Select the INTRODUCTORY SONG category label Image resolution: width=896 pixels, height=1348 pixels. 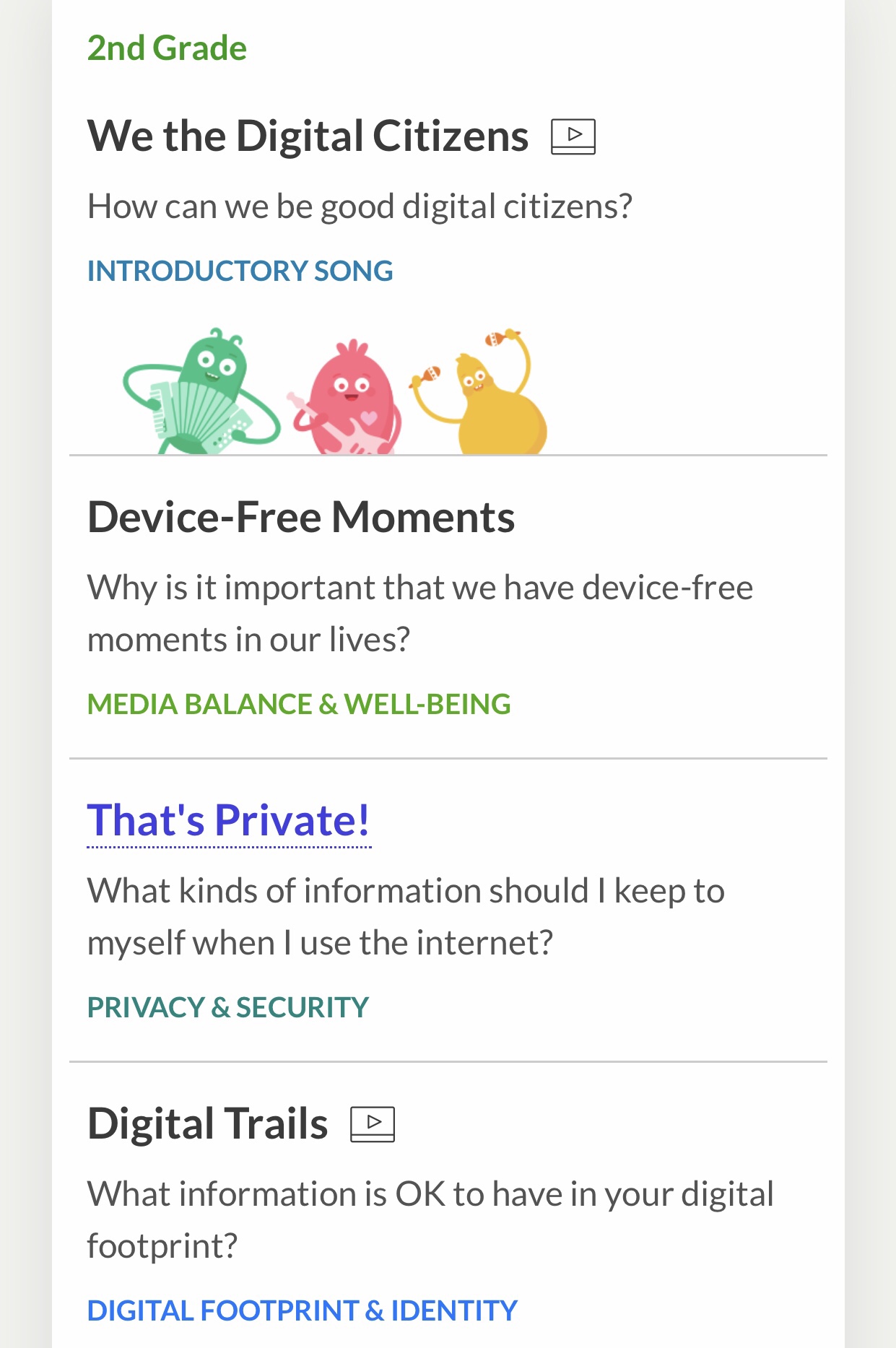(240, 271)
